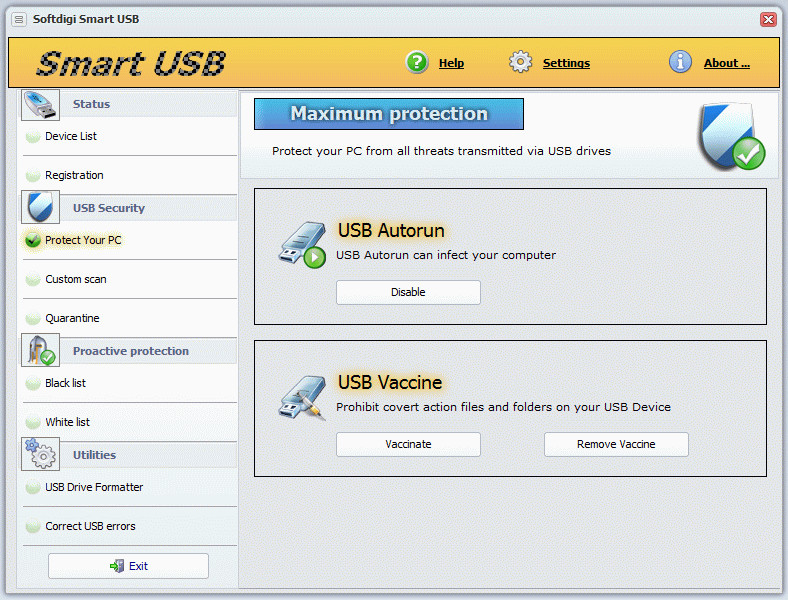The height and width of the screenshot is (600, 788).
Task: Click the Proactive protection knight icon
Action: click(x=40, y=350)
